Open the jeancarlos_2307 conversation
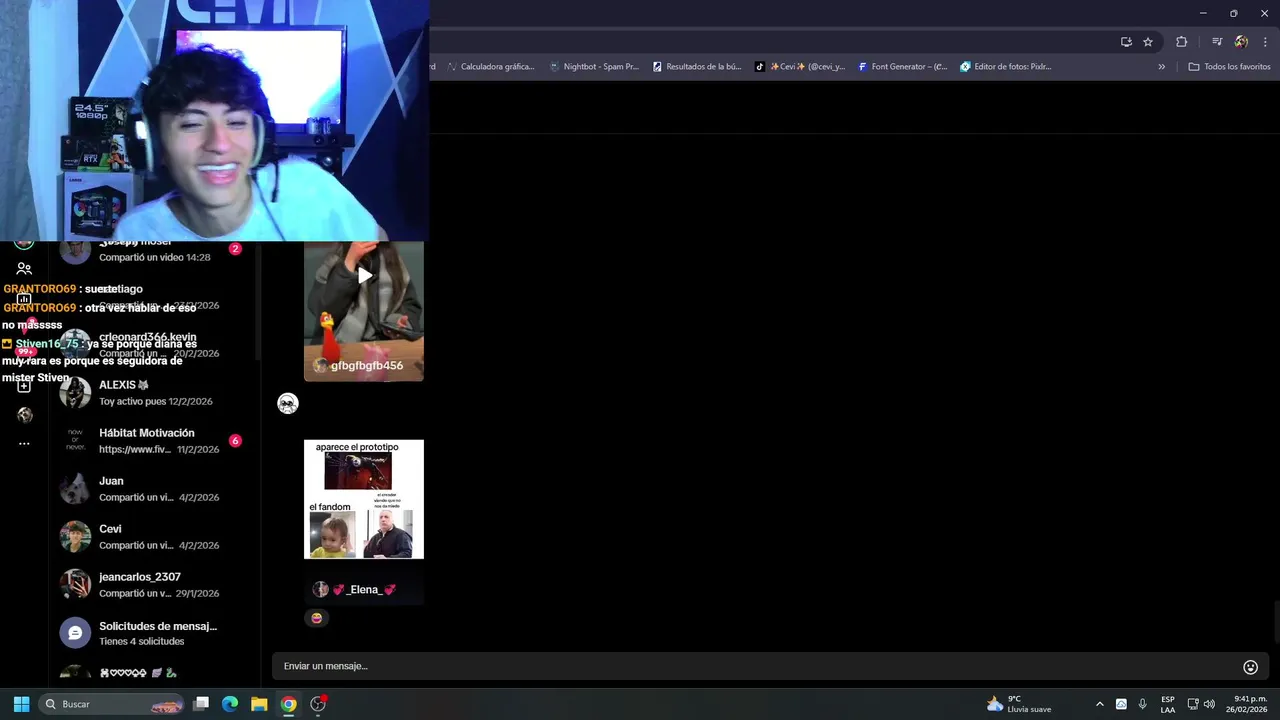This screenshot has width=1280, height=720. pyautogui.click(x=154, y=585)
